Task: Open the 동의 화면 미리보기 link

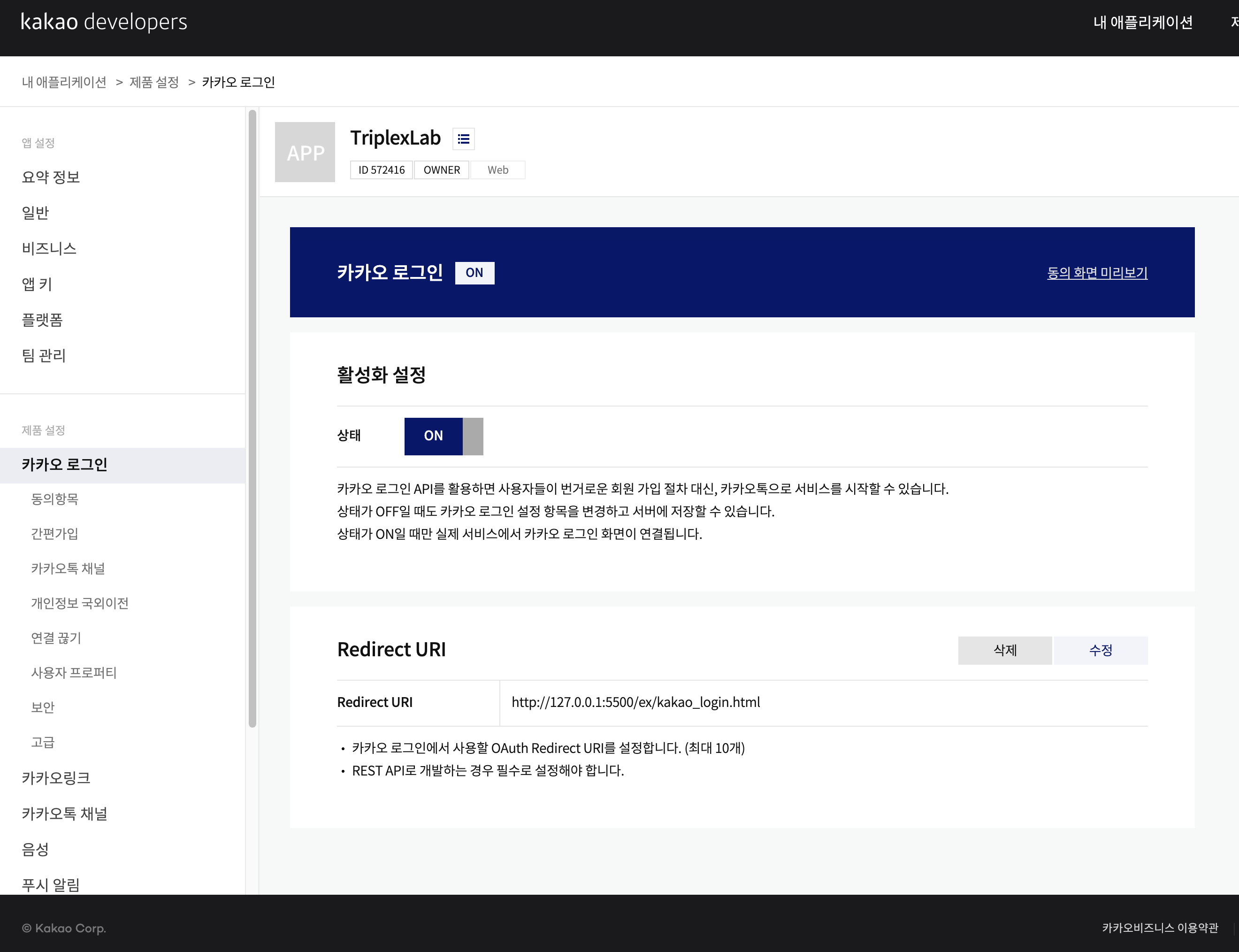Action: [1097, 273]
